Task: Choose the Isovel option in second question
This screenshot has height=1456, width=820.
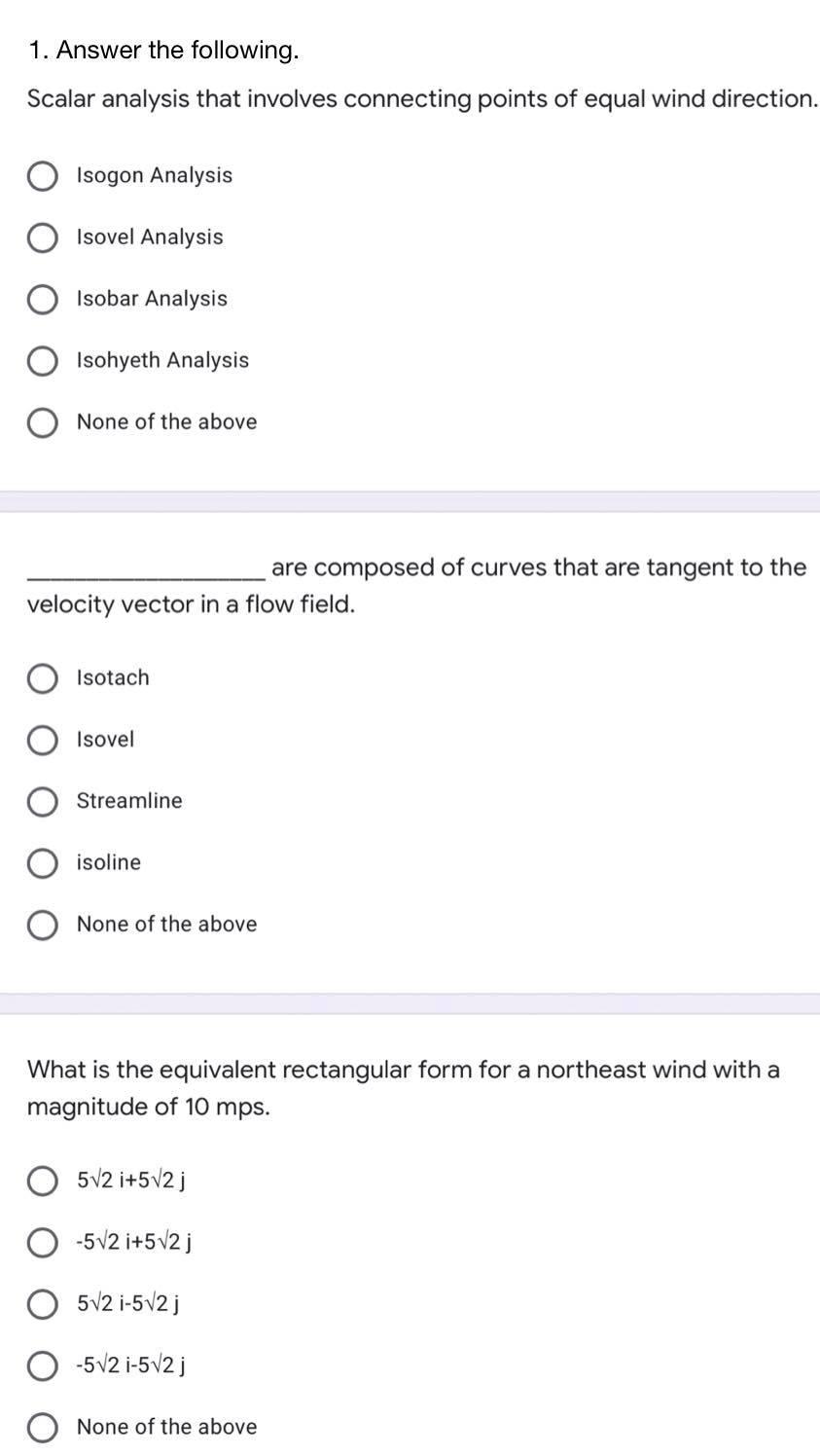Action: [43, 741]
